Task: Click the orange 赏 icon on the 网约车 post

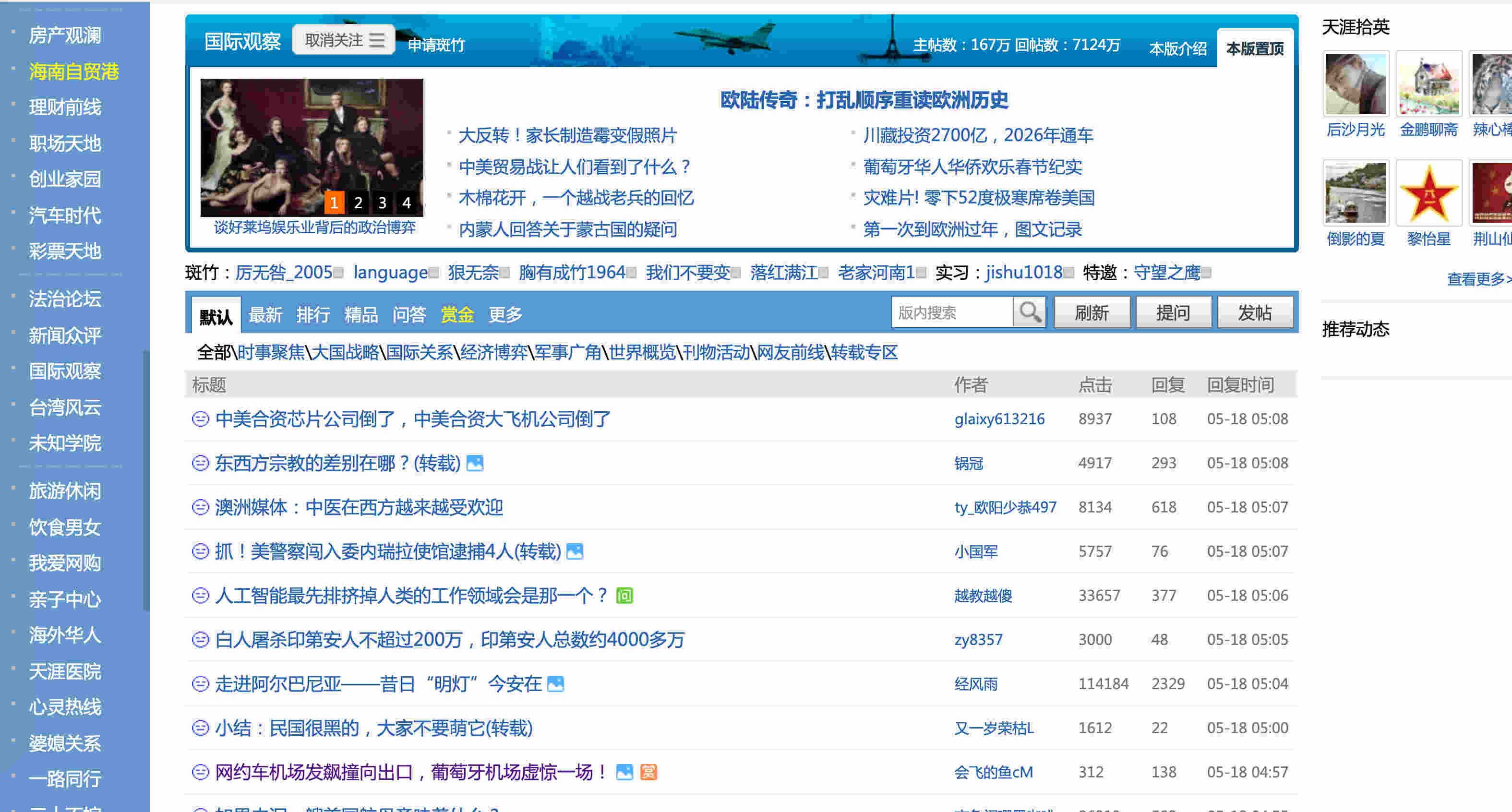Action: click(648, 772)
